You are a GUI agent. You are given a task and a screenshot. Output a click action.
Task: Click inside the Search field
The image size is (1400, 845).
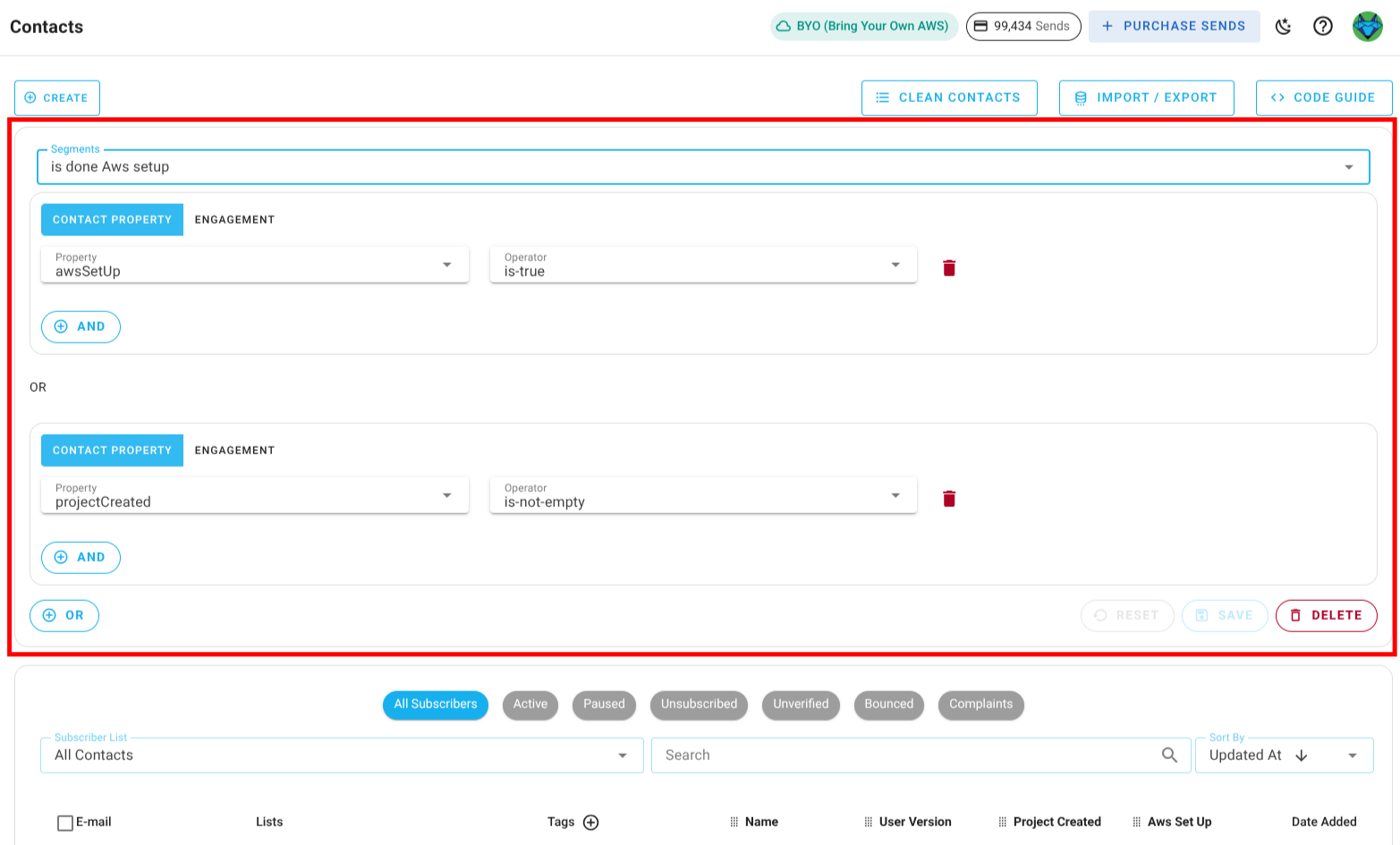pos(895,755)
